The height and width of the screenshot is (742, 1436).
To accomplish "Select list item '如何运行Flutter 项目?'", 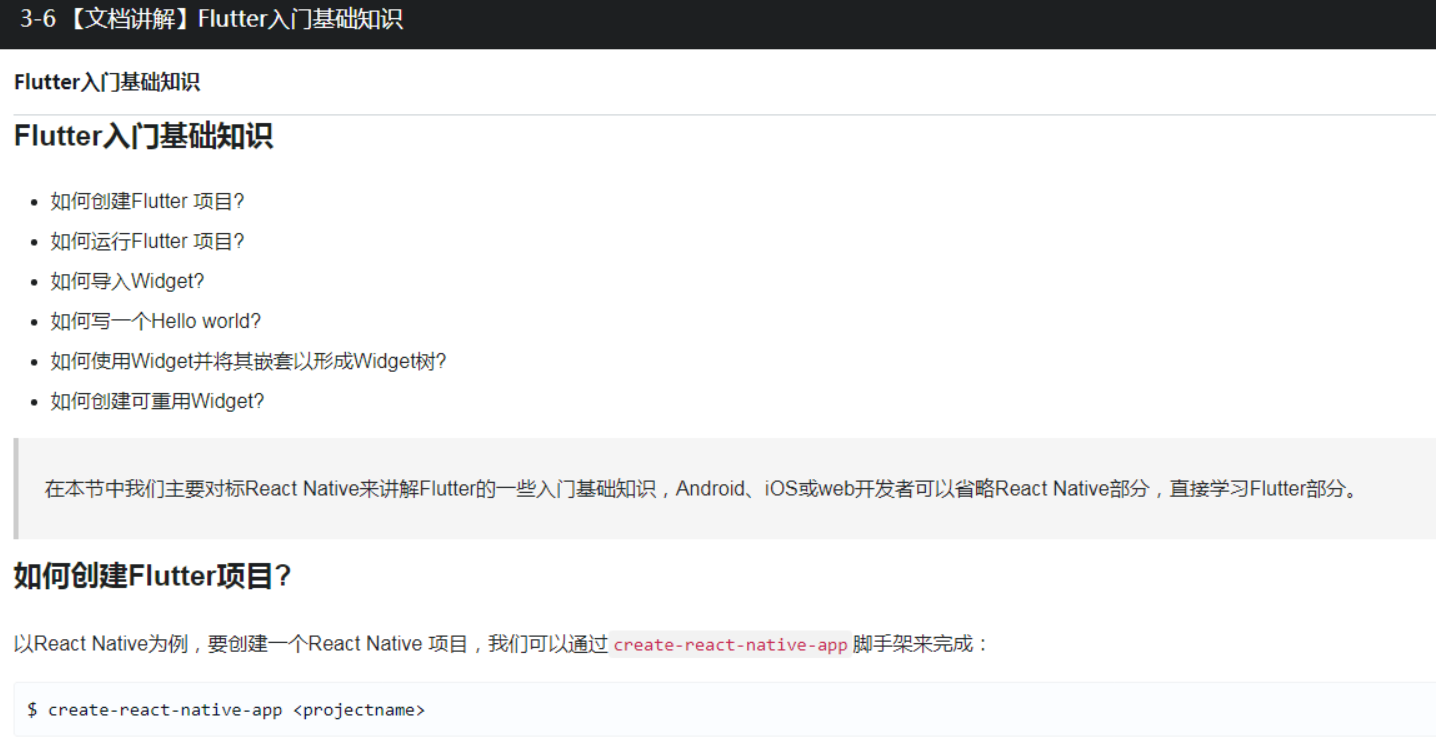I will pos(148,241).
